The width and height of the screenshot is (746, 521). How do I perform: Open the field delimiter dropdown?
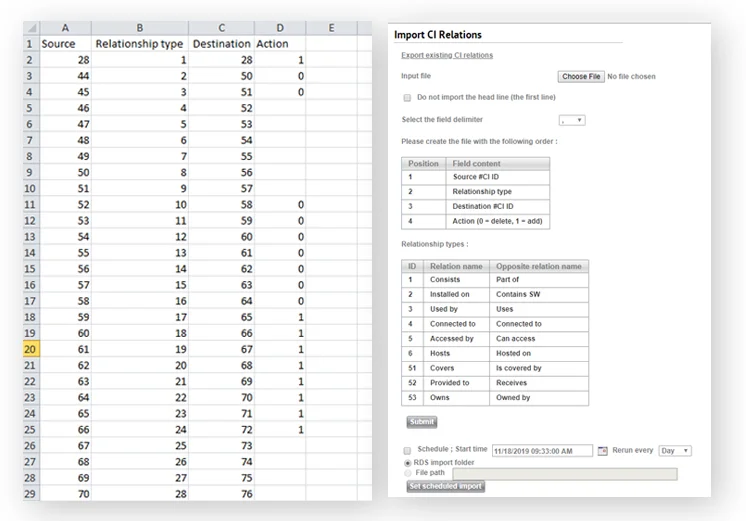pyautogui.click(x=572, y=120)
